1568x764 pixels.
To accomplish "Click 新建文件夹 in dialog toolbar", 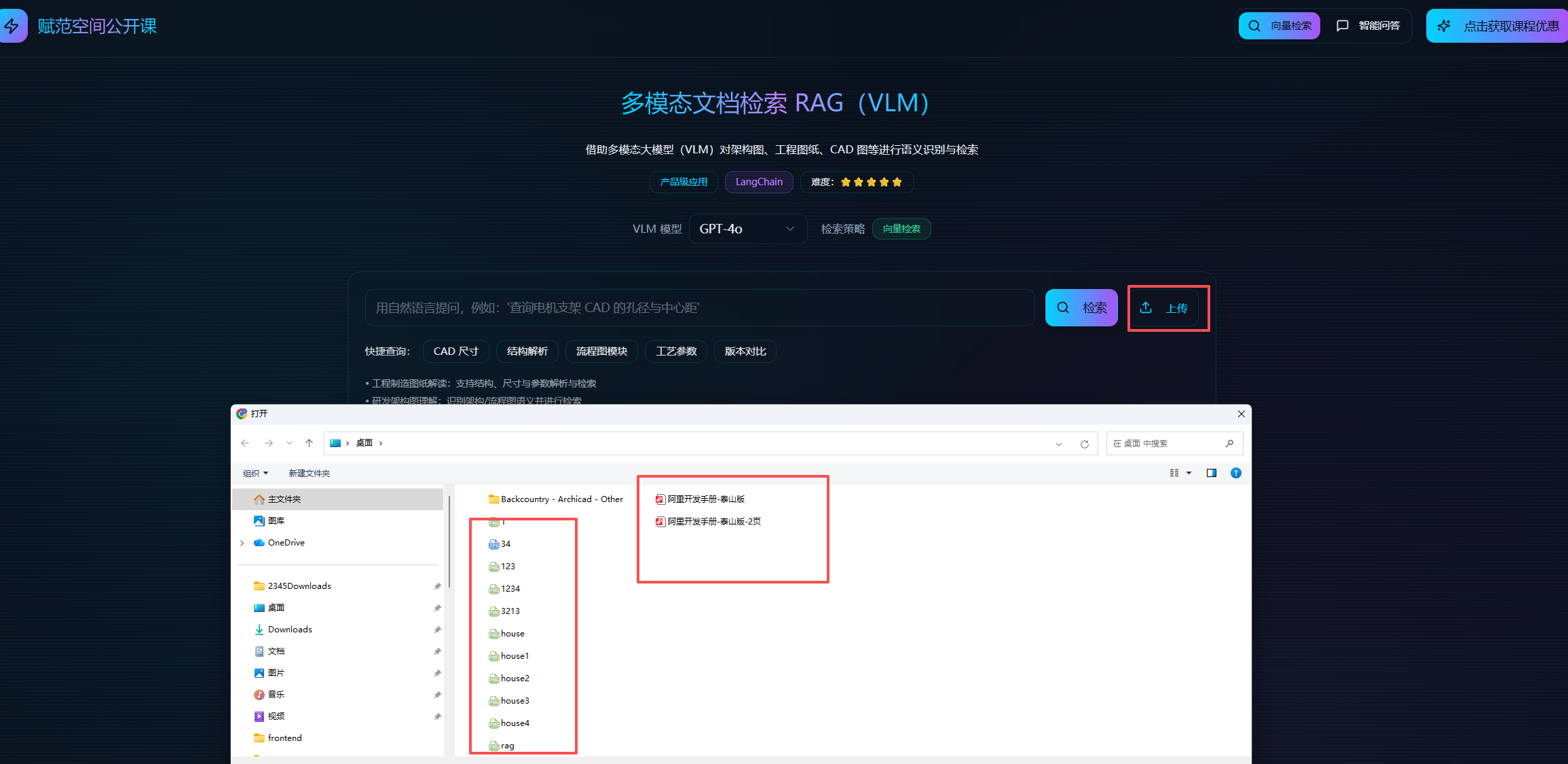I will 309,473.
